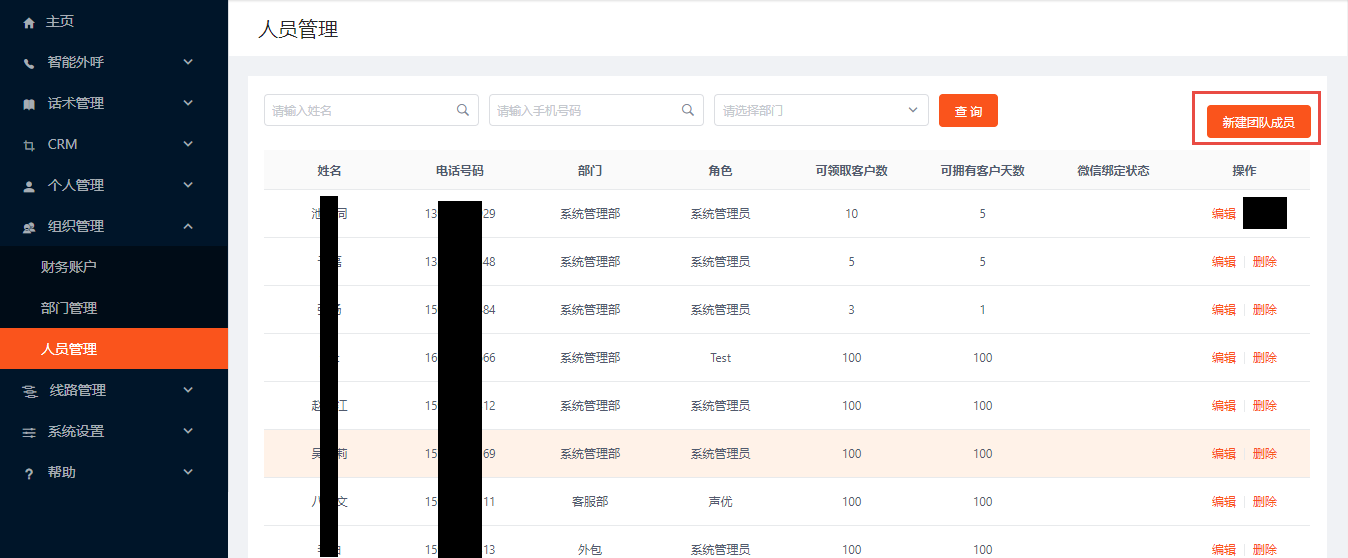Click the Test role cell
1348x558 pixels.
click(720, 358)
